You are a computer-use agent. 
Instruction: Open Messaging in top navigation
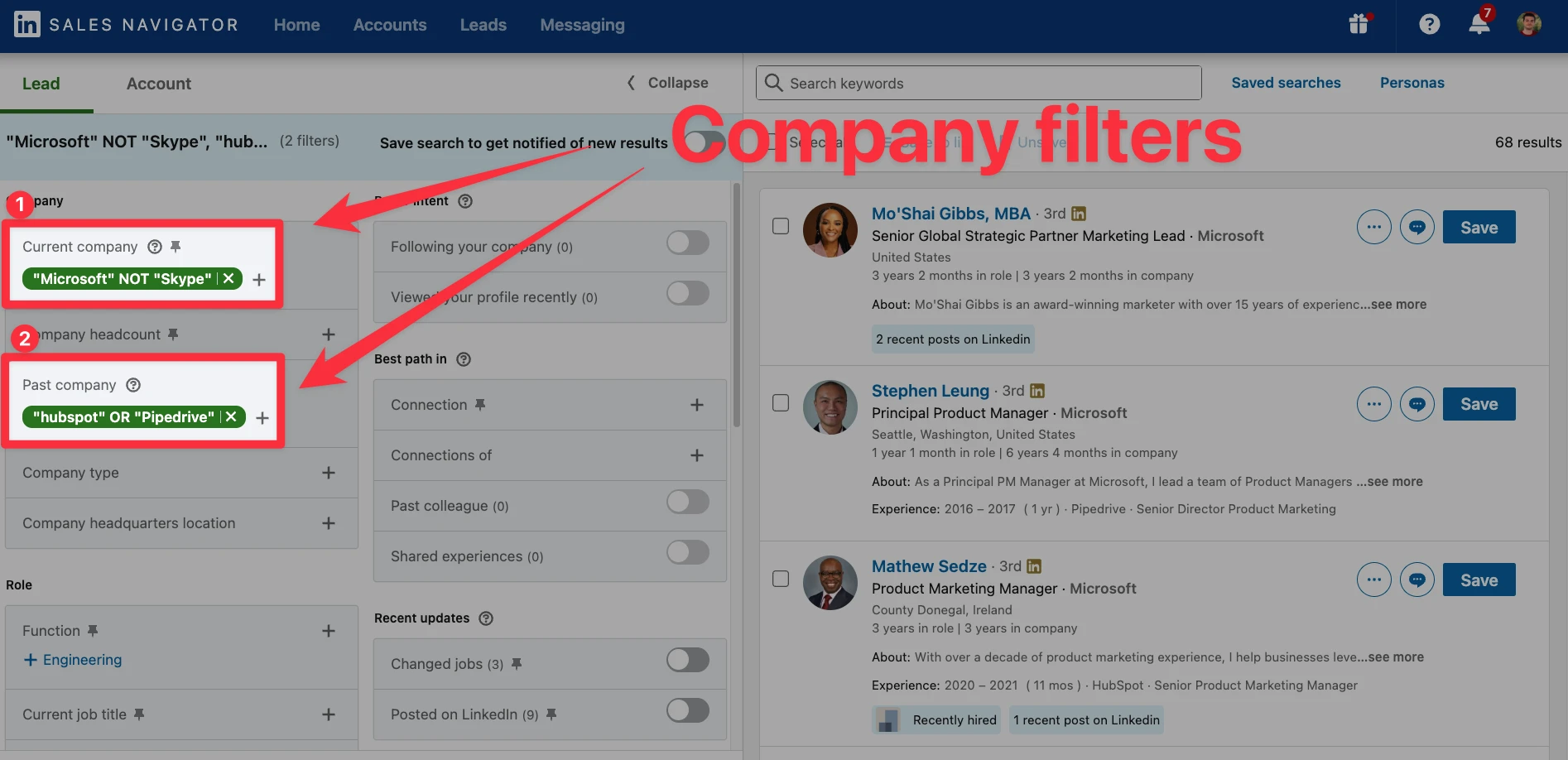[x=583, y=25]
